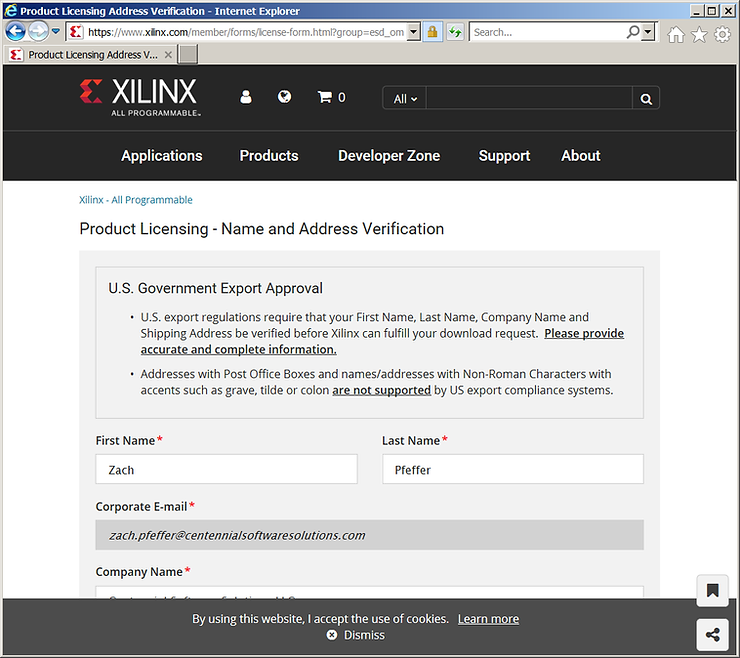Go forward with the browser Forward arrow
This screenshot has width=740, height=658.
[38, 32]
